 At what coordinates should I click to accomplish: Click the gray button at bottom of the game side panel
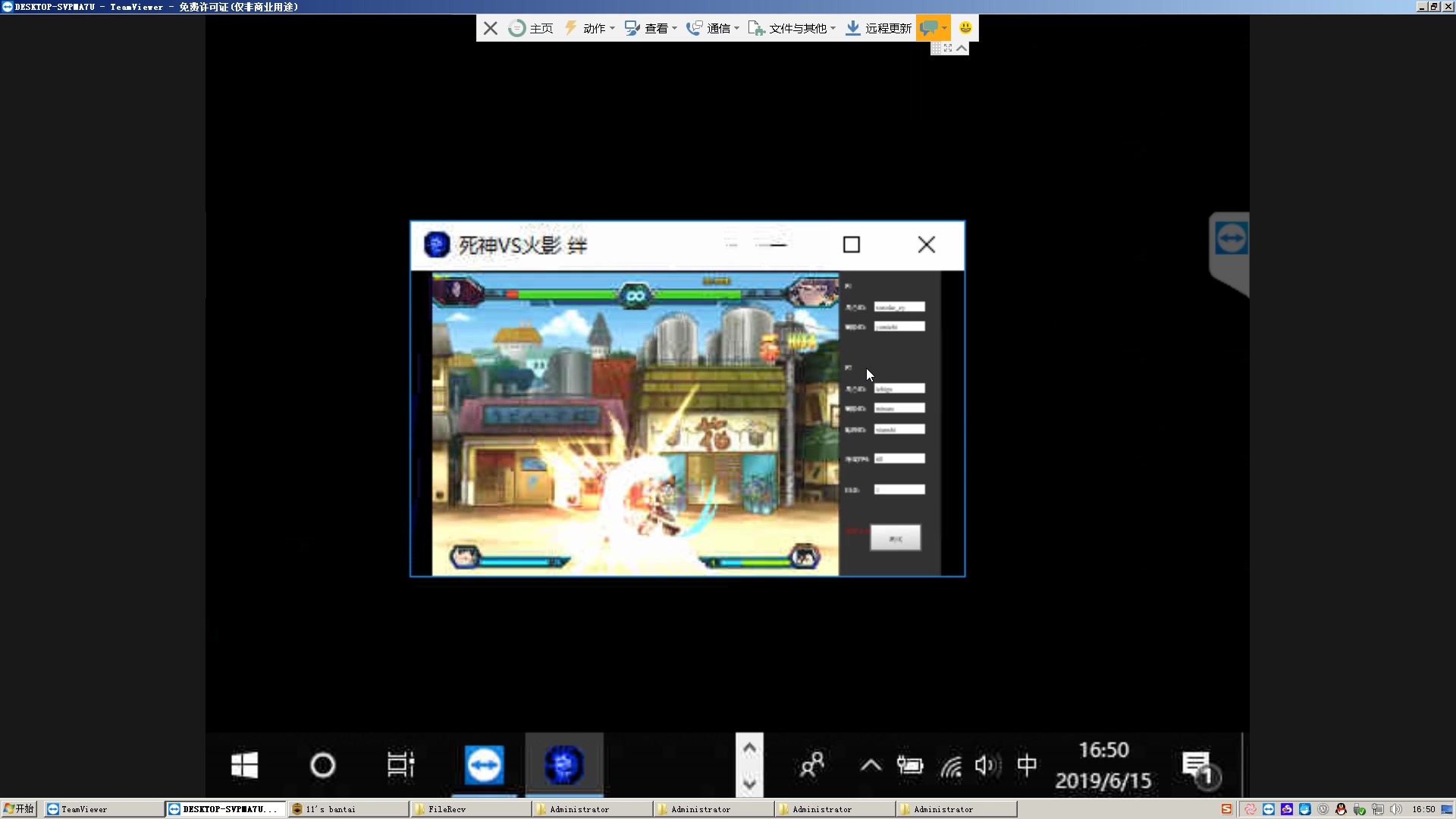pyautogui.click(x=896, y=538)
